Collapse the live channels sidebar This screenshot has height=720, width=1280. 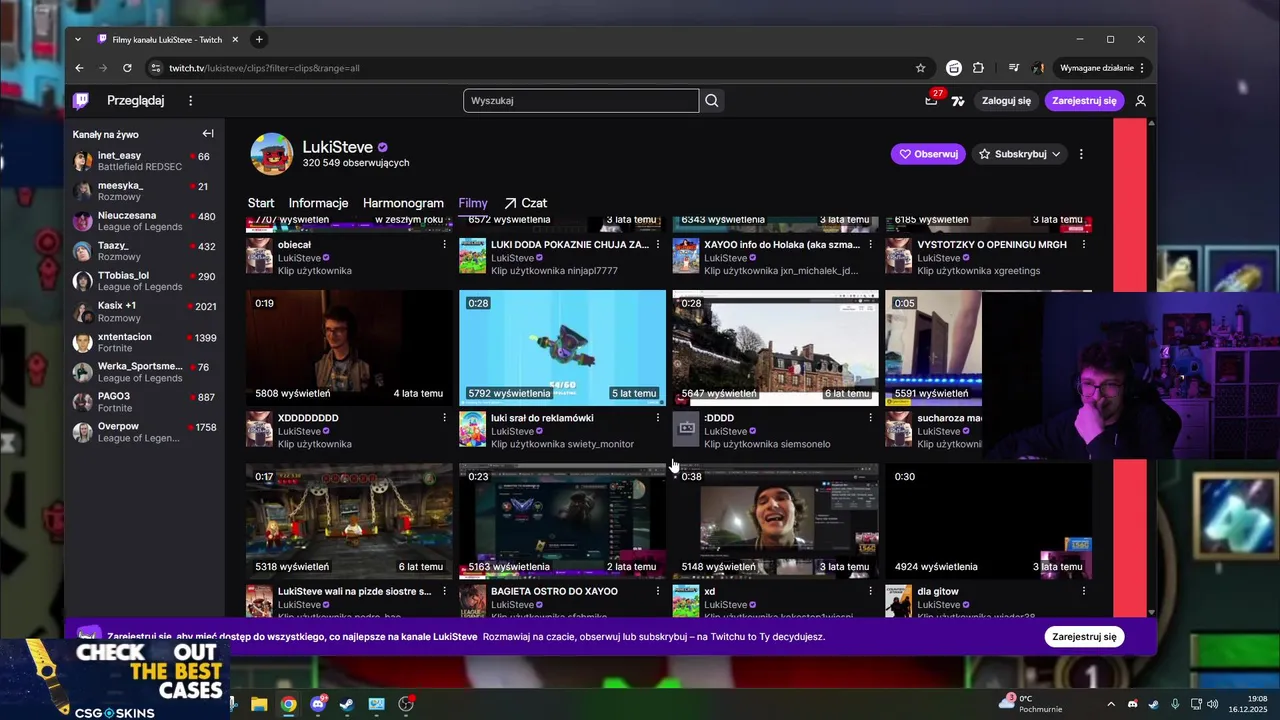tap(208, 133)
